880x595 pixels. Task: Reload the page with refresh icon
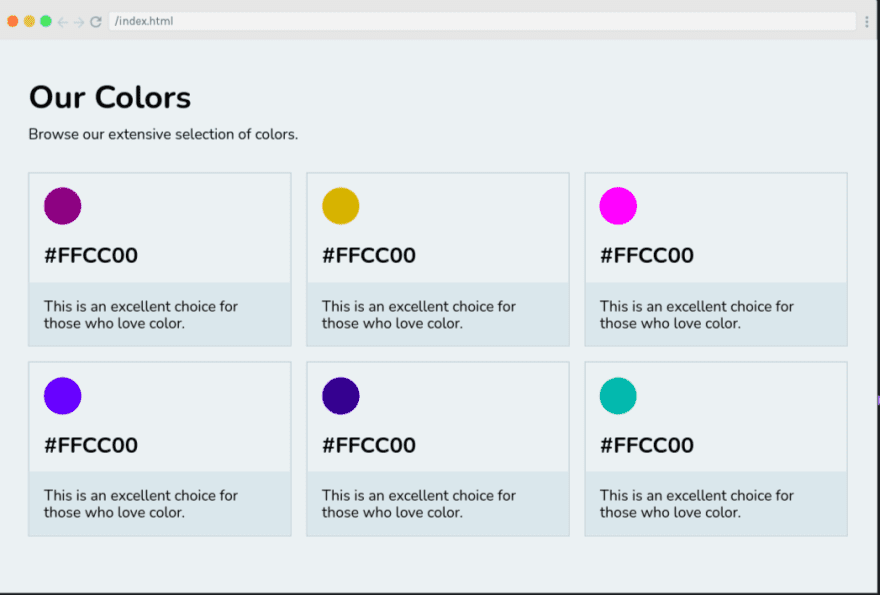[x=96, y=21]
